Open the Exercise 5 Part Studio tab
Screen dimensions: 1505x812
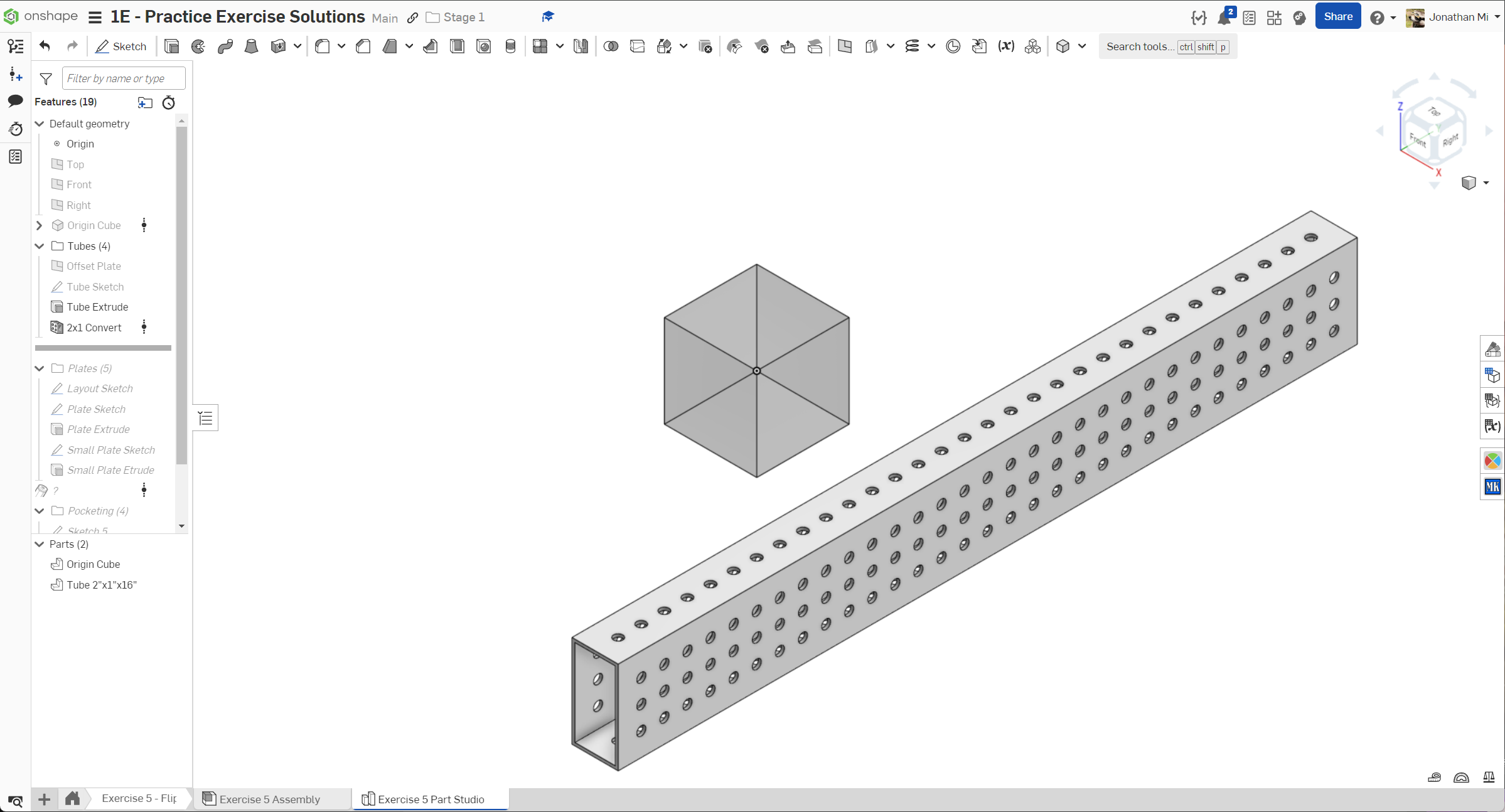point(431,799)
